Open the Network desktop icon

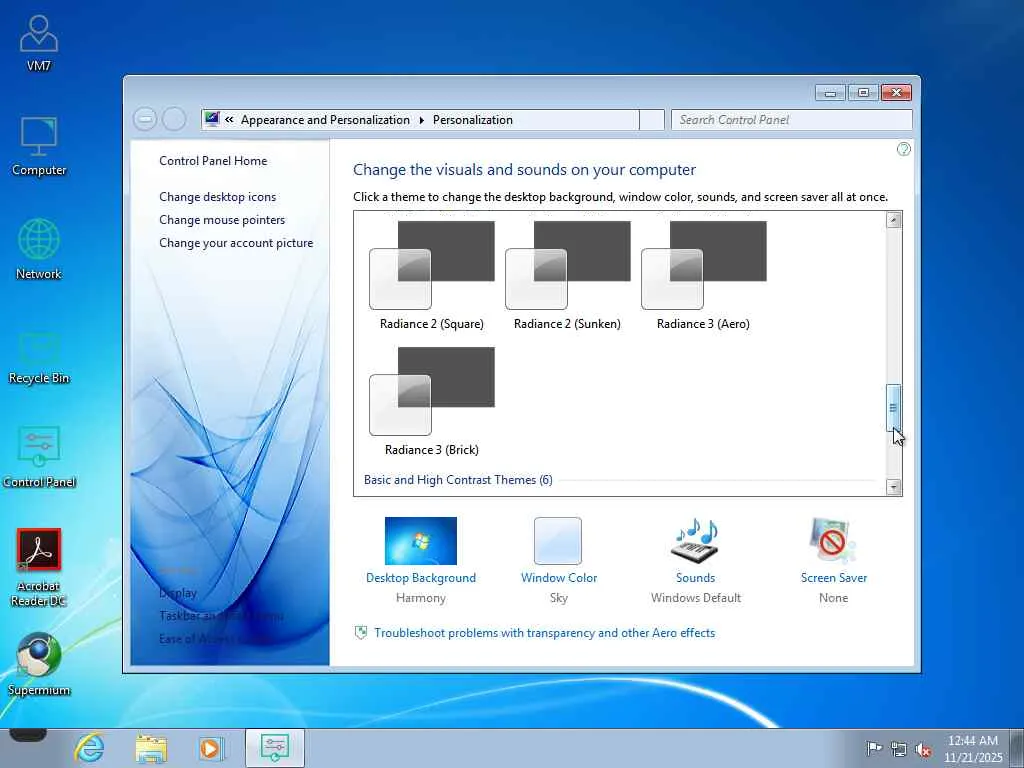tap(39, 249)
